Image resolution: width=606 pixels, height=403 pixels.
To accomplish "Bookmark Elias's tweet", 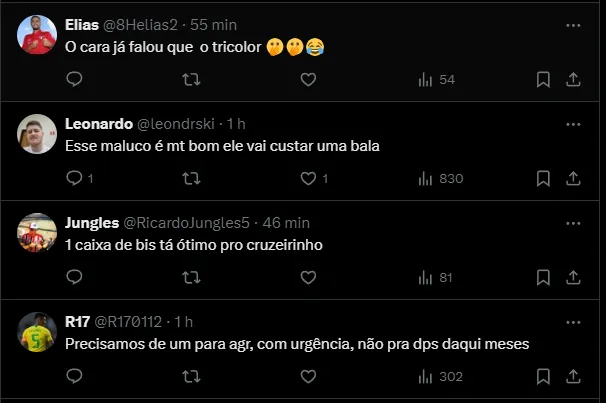I will click(x=543, y=79).
